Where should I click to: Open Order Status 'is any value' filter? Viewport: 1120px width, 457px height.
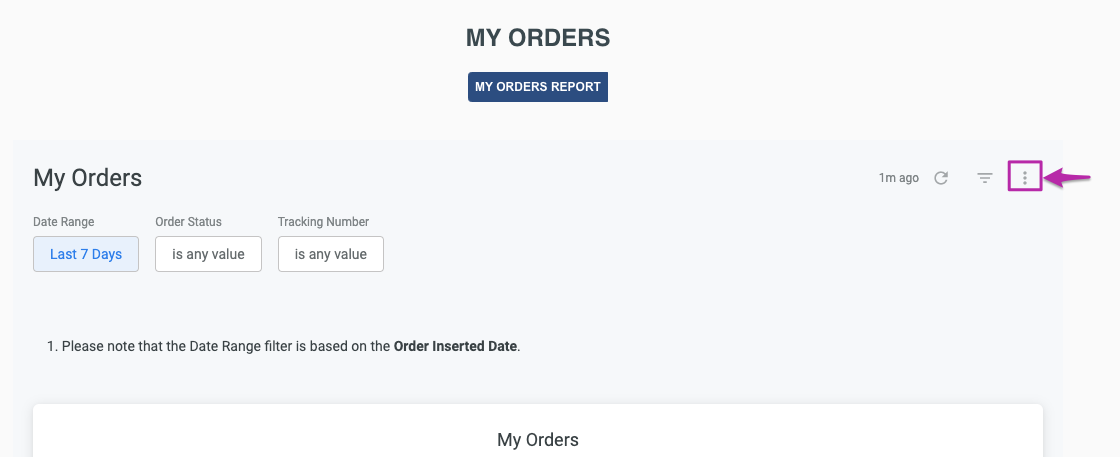(209, 254)
